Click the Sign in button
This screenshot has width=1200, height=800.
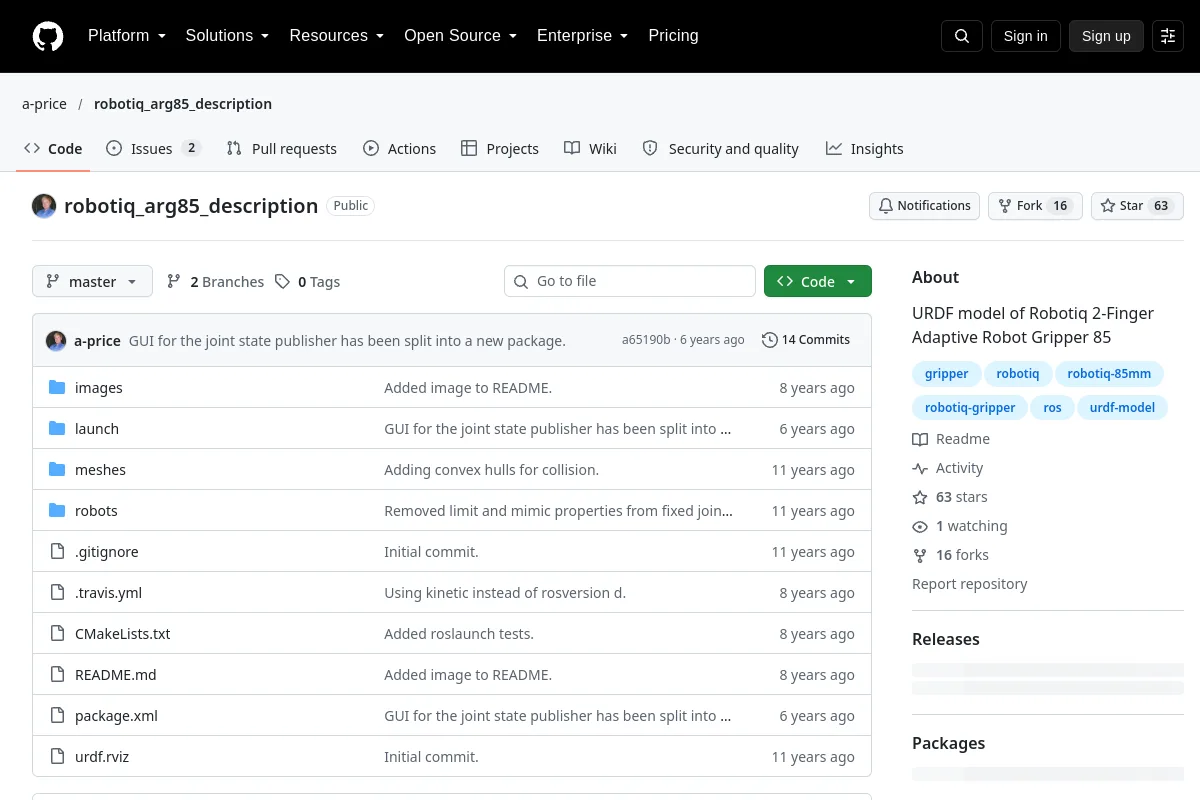(x=1025, y=36)
